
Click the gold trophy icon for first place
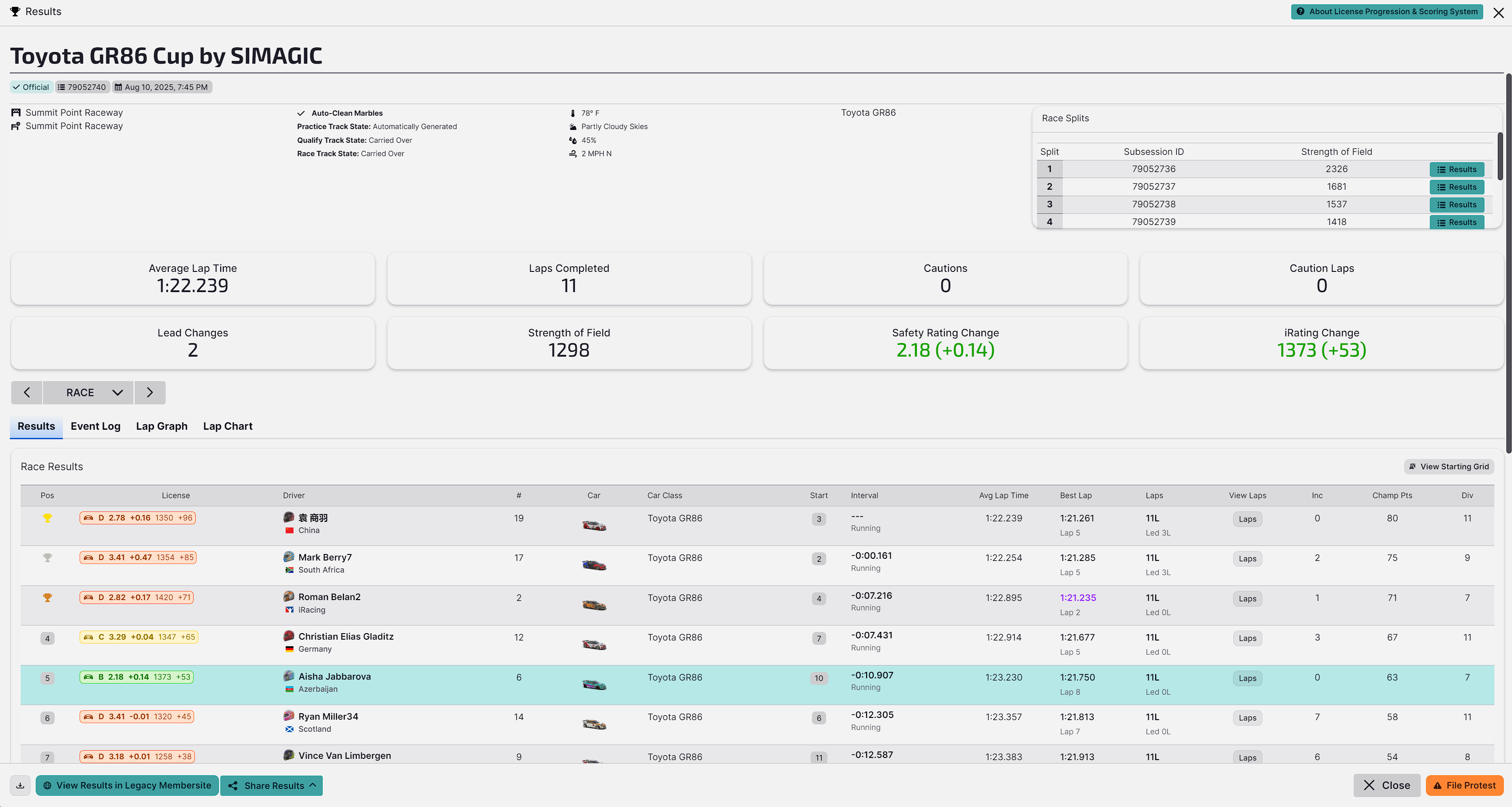click(47, 517)
